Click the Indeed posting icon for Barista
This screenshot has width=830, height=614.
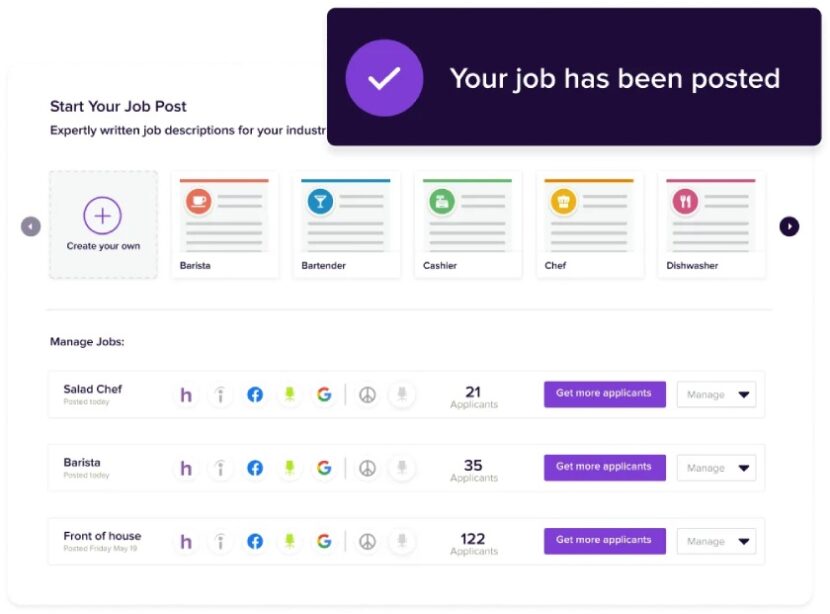point(220,467)
